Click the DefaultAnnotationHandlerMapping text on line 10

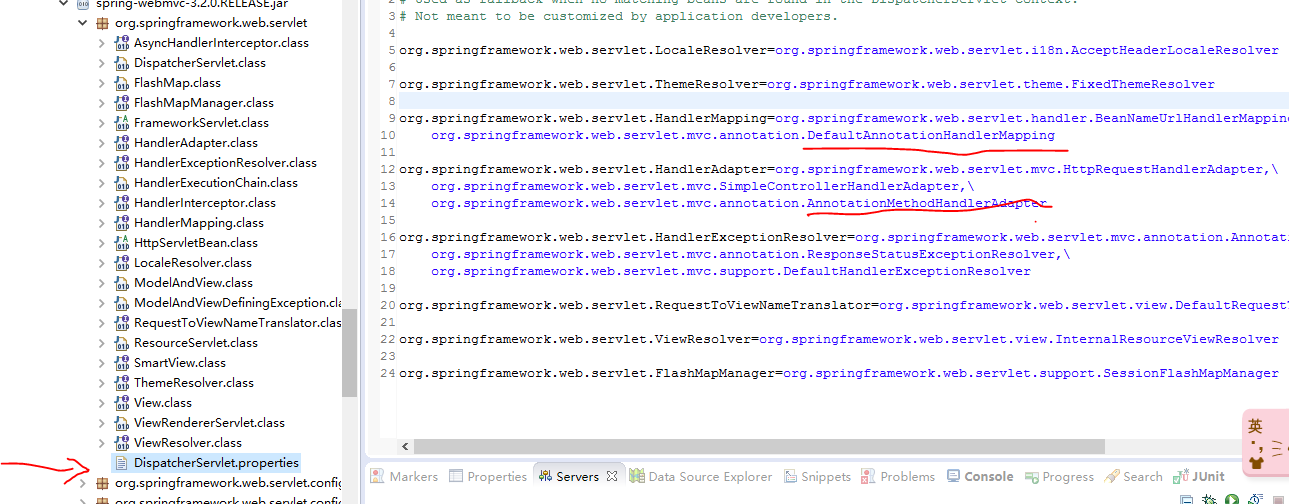coord(931,135)
